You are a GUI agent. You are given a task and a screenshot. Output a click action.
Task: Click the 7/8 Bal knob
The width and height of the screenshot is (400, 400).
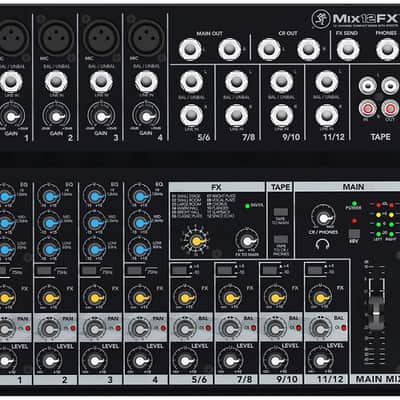tap(230, 329)
